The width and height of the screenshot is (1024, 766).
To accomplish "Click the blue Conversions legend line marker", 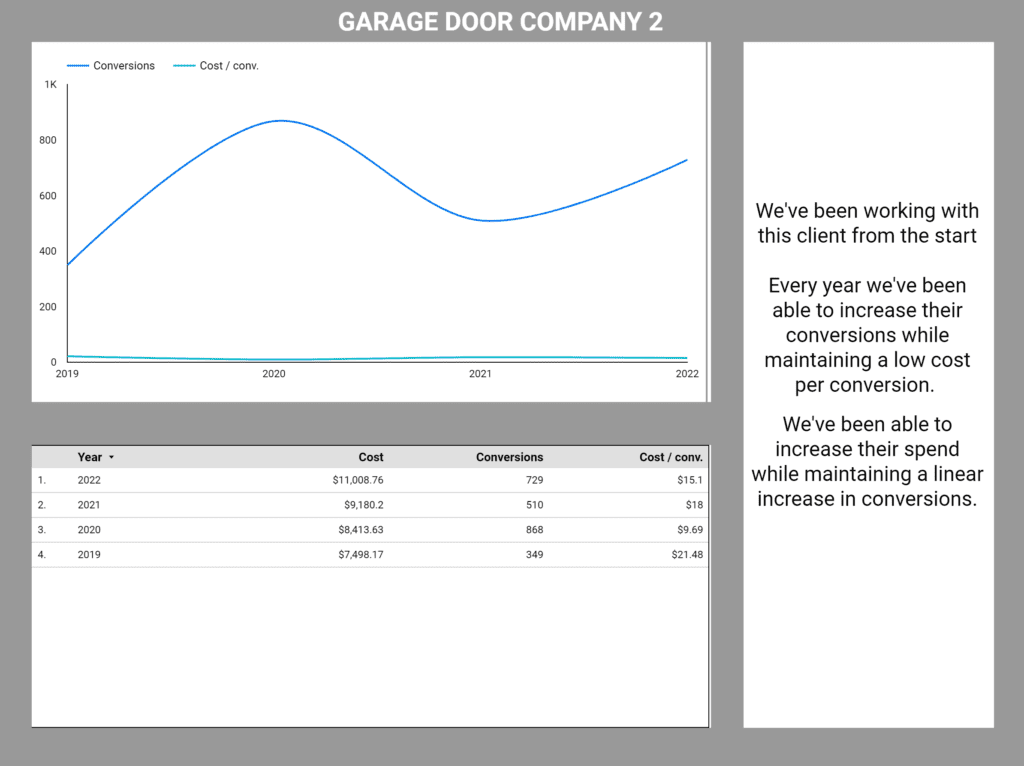I will 79,65.
